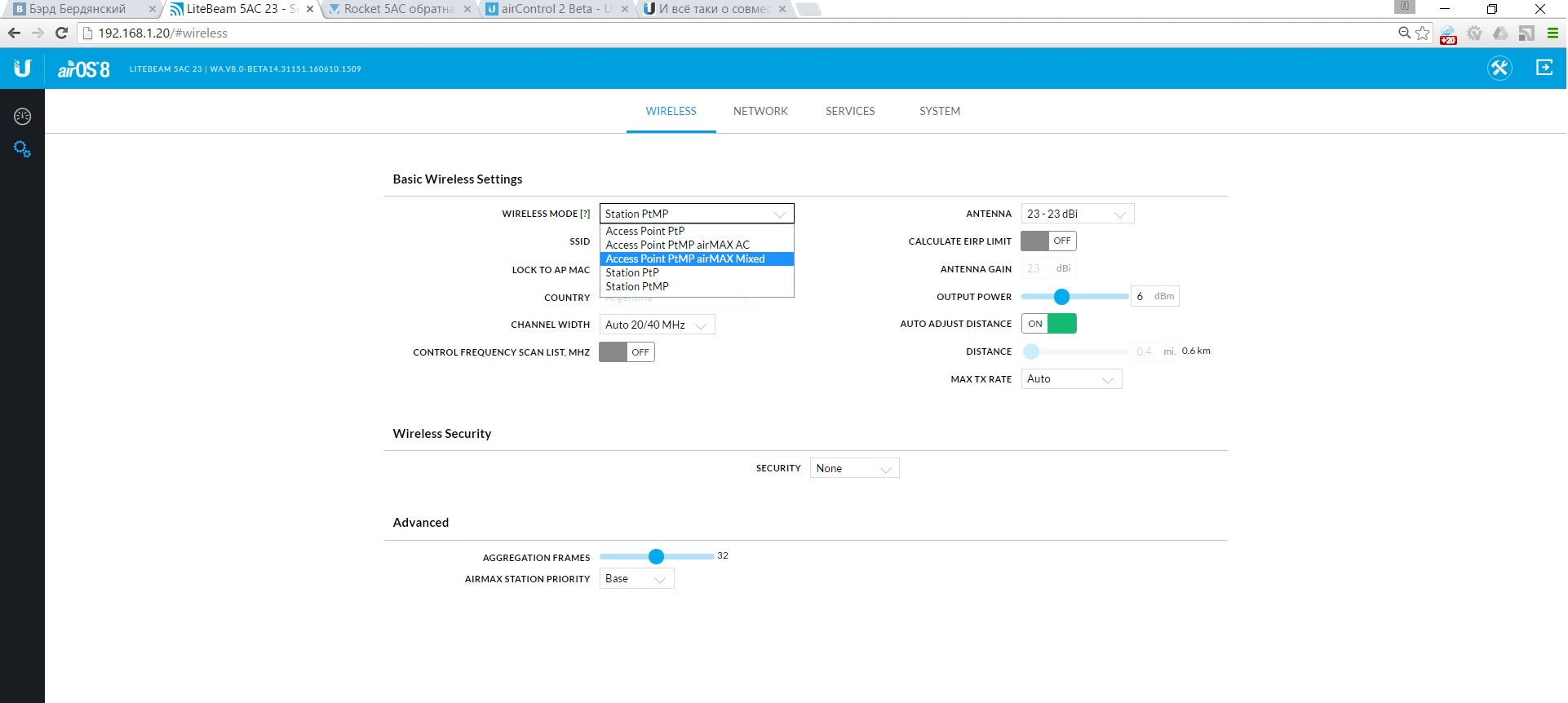Click Distance slider handle
Image resolution: width=1568 pixels, height=703 pixels.
[1031, 351]
